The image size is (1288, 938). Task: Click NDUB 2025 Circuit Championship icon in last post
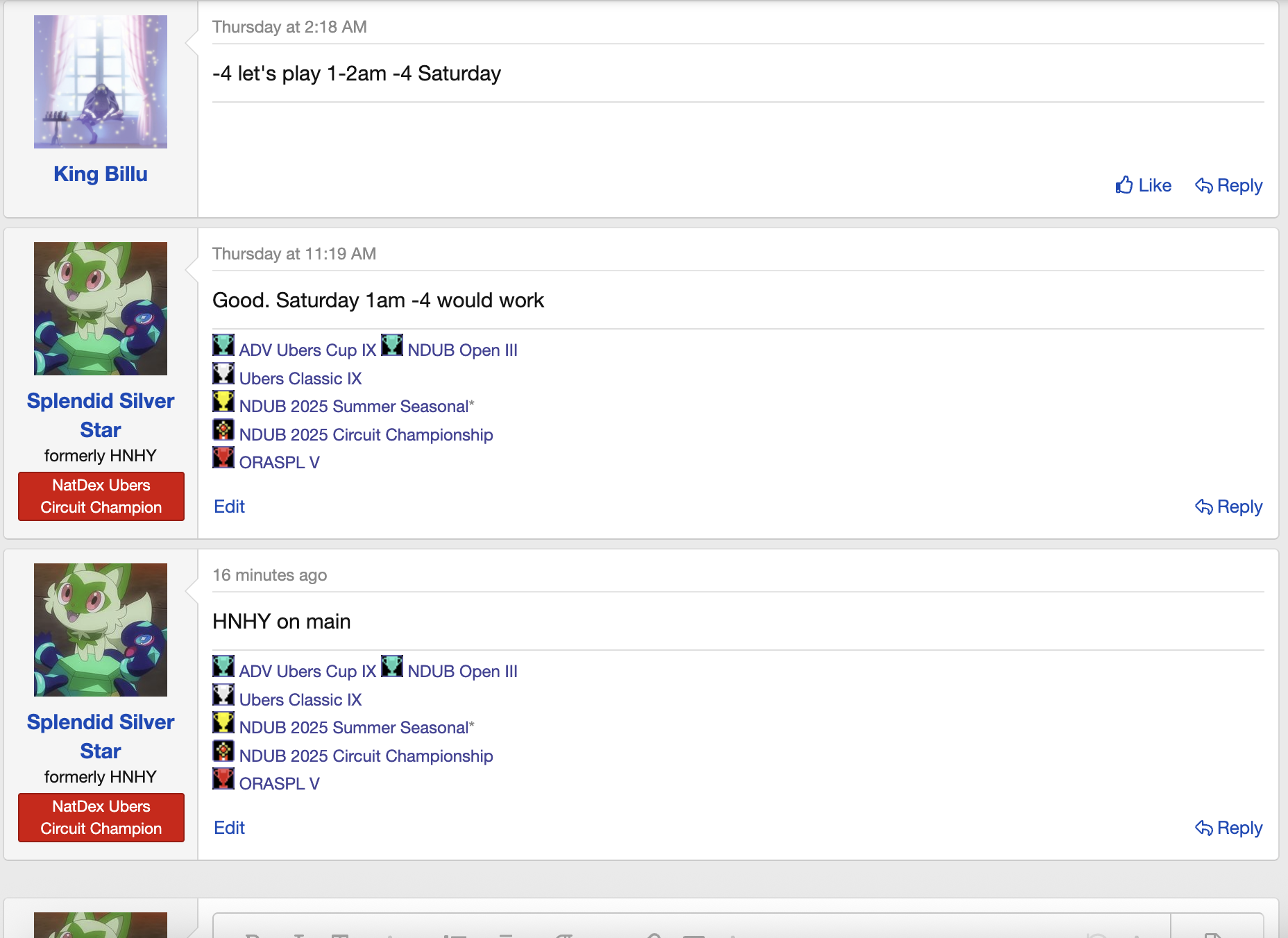coord(223,751)
